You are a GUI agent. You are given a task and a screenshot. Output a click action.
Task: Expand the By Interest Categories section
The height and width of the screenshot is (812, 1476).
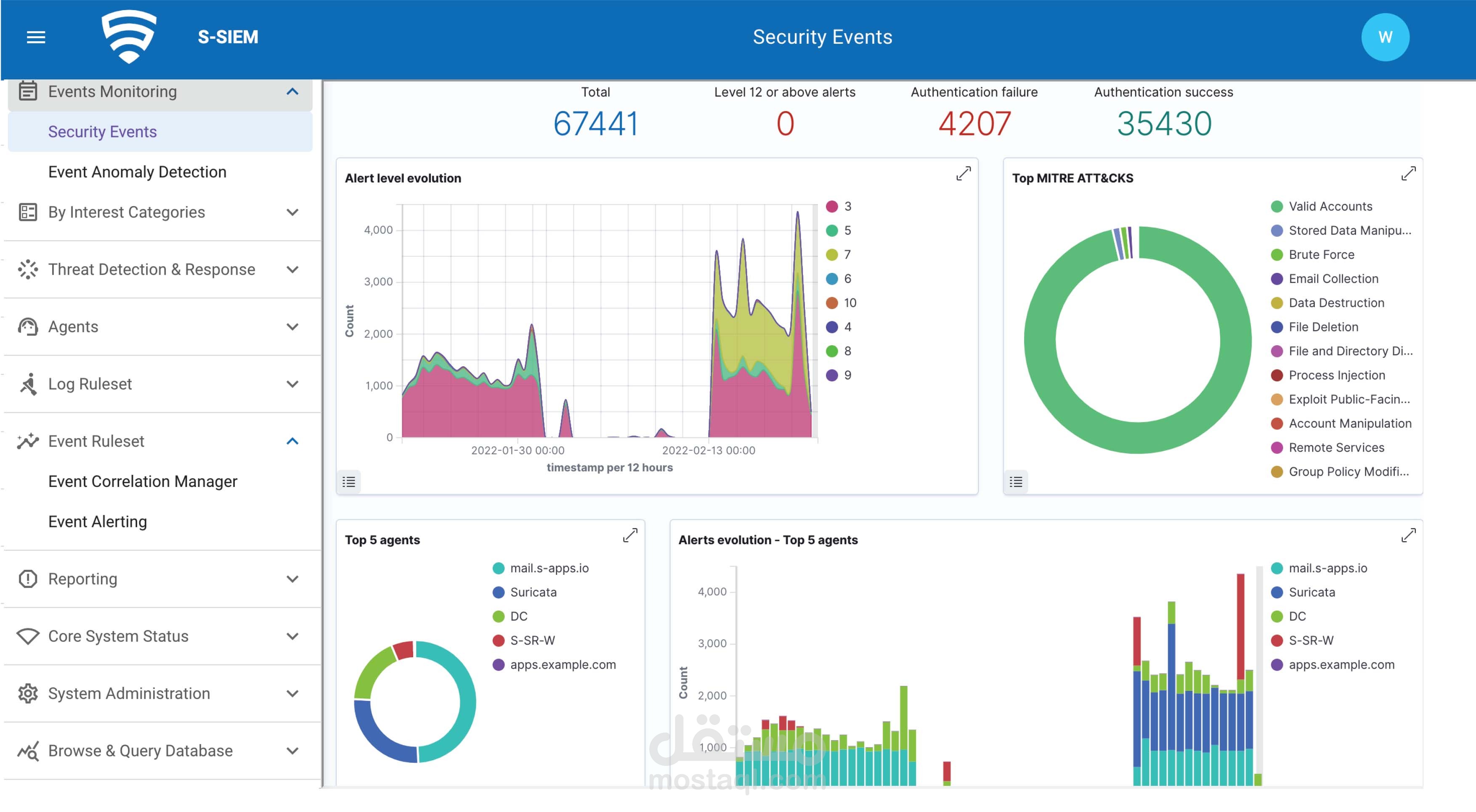[x=292, y=212]
